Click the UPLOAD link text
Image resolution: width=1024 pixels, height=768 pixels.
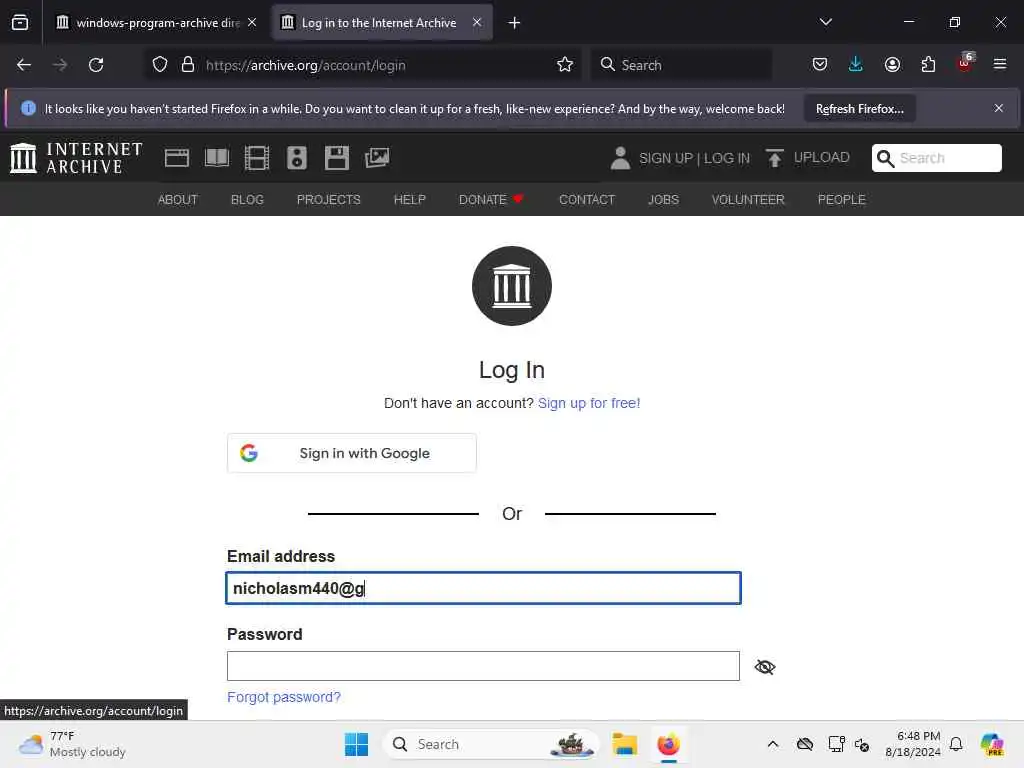tap(822, 158)
